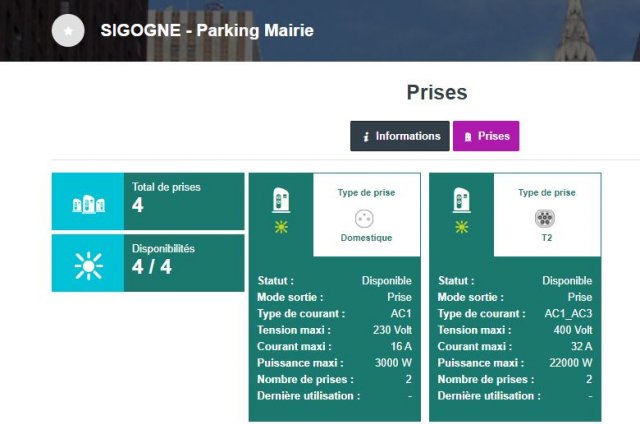640x424 pixels.
Task: Select the Disponibilités 4 / 4 tile
Action: (x=148, y=263)
